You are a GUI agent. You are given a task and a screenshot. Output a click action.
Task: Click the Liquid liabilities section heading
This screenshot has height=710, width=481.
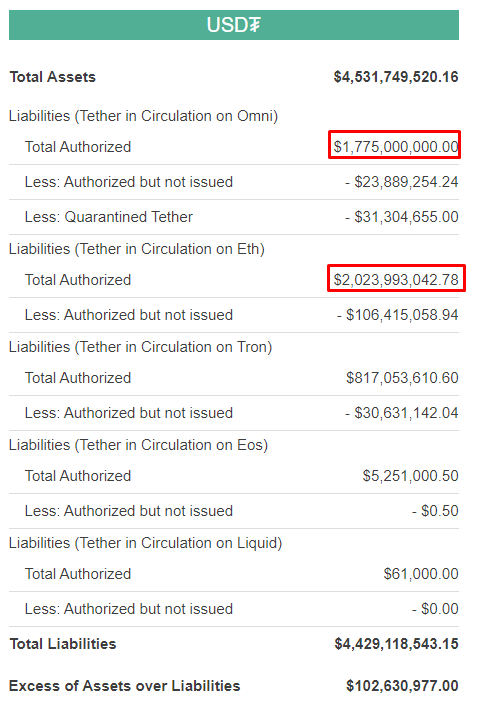click(x=145, y=543)
